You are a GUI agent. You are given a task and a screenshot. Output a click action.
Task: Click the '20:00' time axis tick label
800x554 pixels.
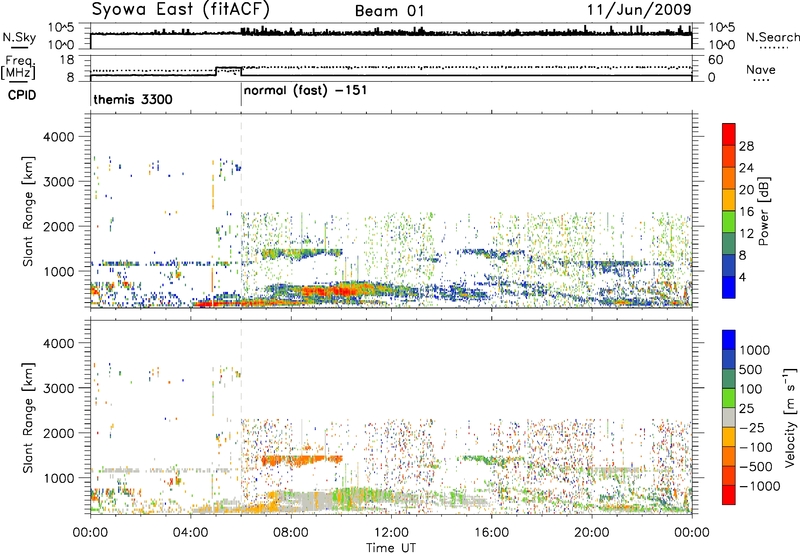tap(591, 533)
